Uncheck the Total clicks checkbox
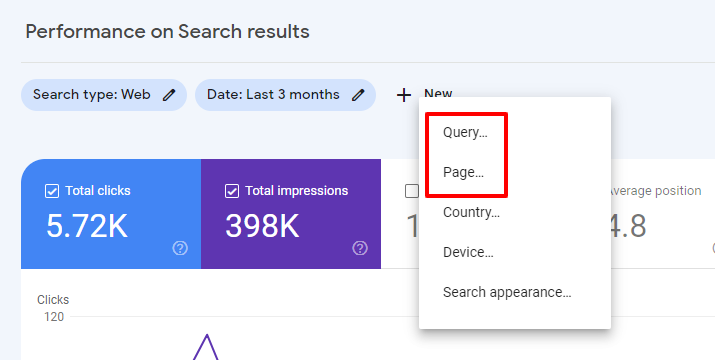715x360 pixels. point(52,191)
